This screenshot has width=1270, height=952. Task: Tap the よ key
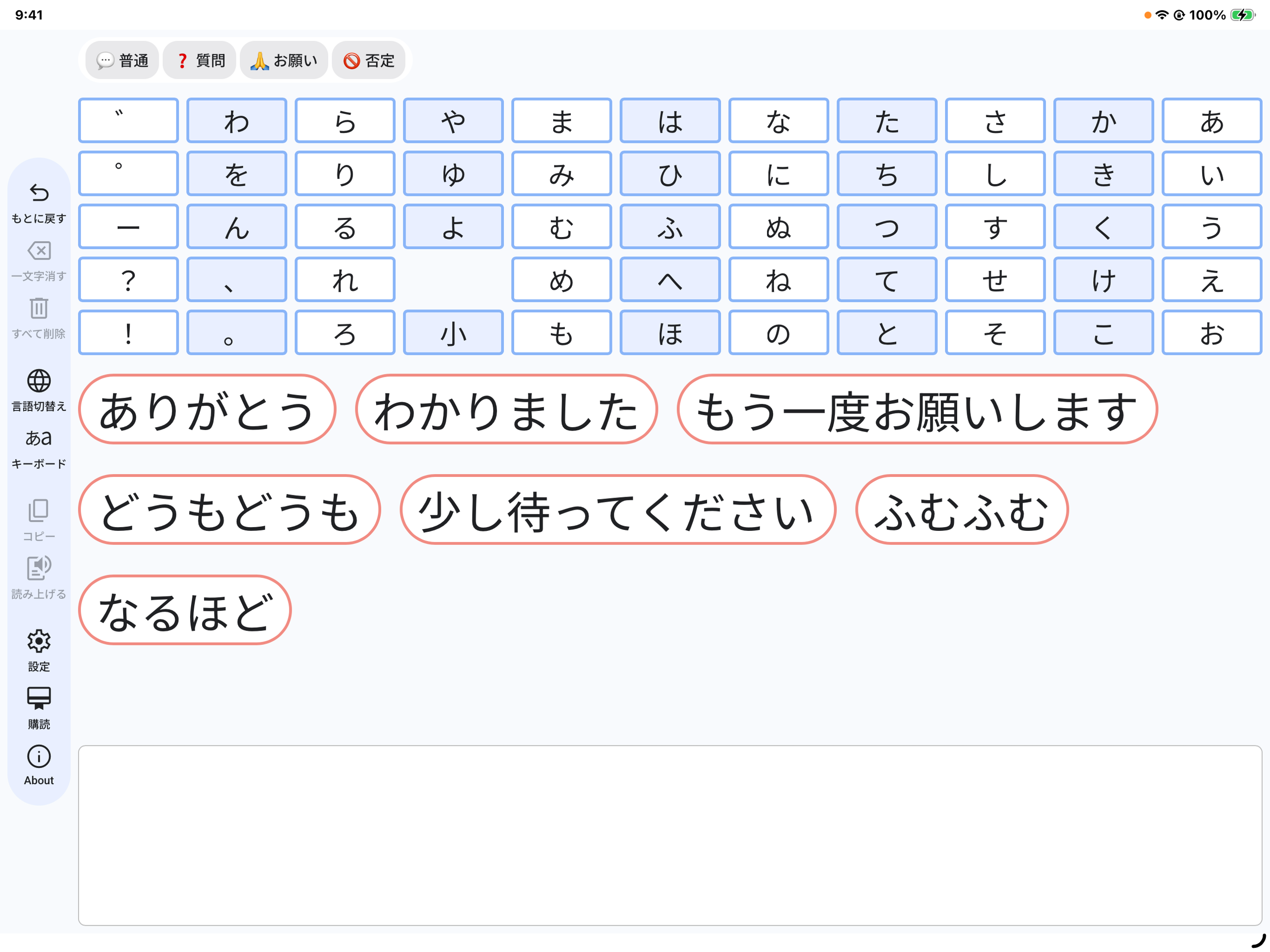pyautogui.click(x=454, y=226)
